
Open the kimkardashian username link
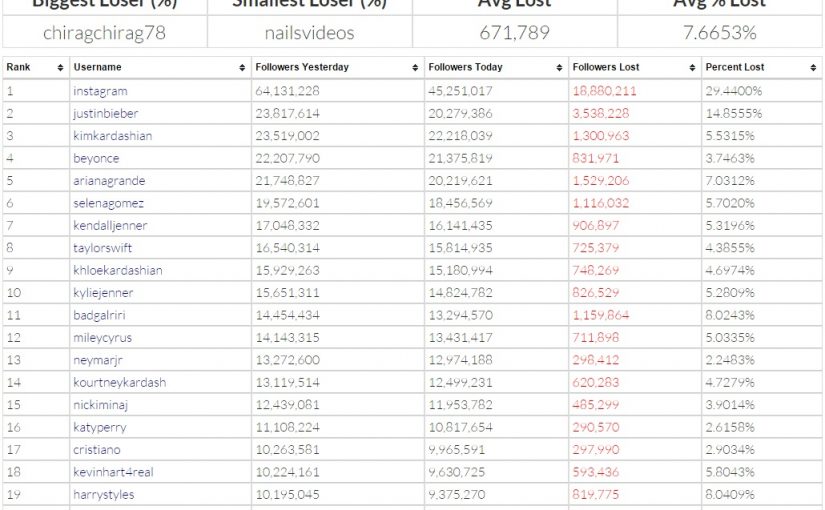click(x=112, y=136)
